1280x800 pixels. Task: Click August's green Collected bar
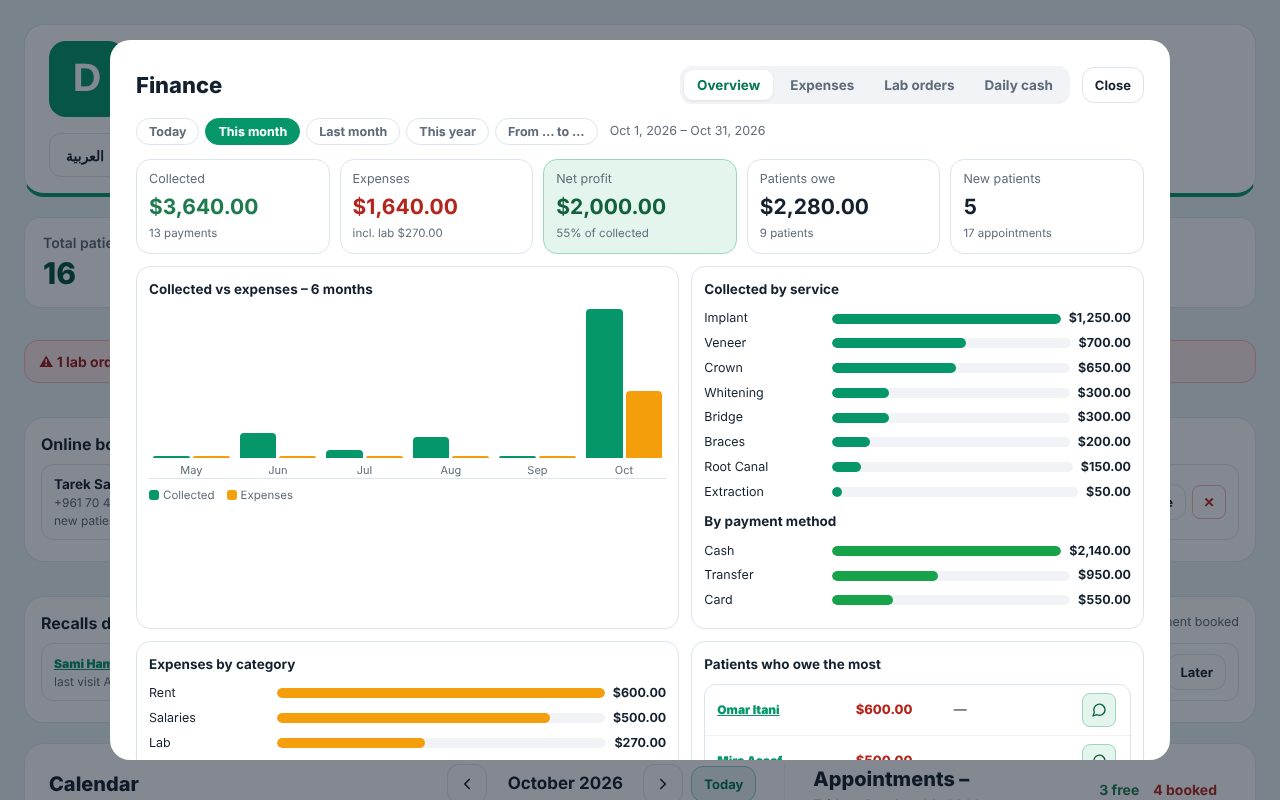pos(431,447)
